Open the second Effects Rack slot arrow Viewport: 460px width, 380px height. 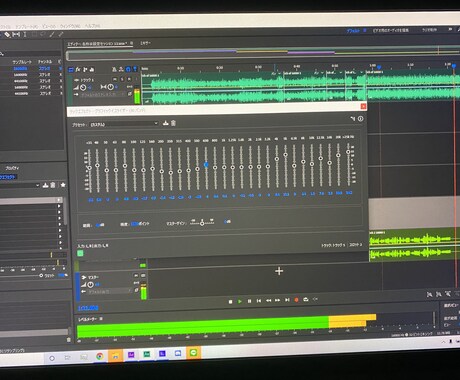point(59,206)
